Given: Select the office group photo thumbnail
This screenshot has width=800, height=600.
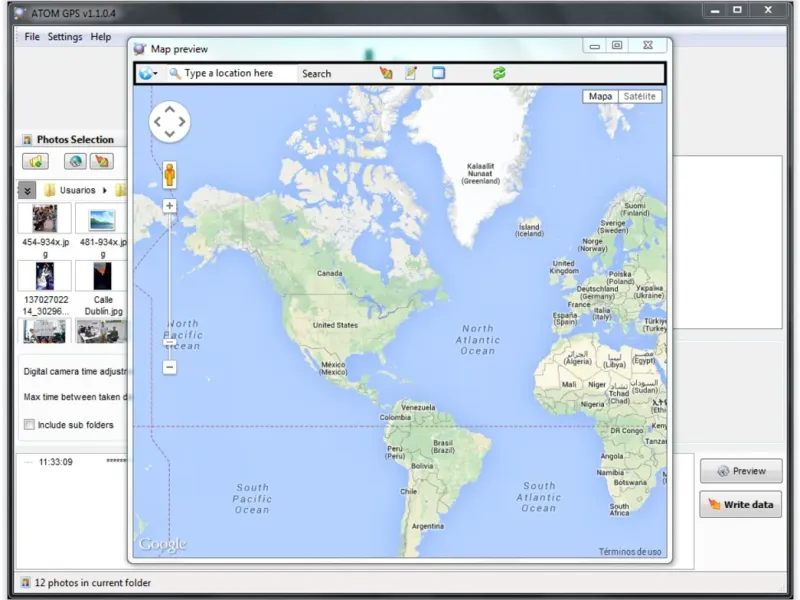Looking at the screenshot, I should pyautogui.click(x=102, y=332).
